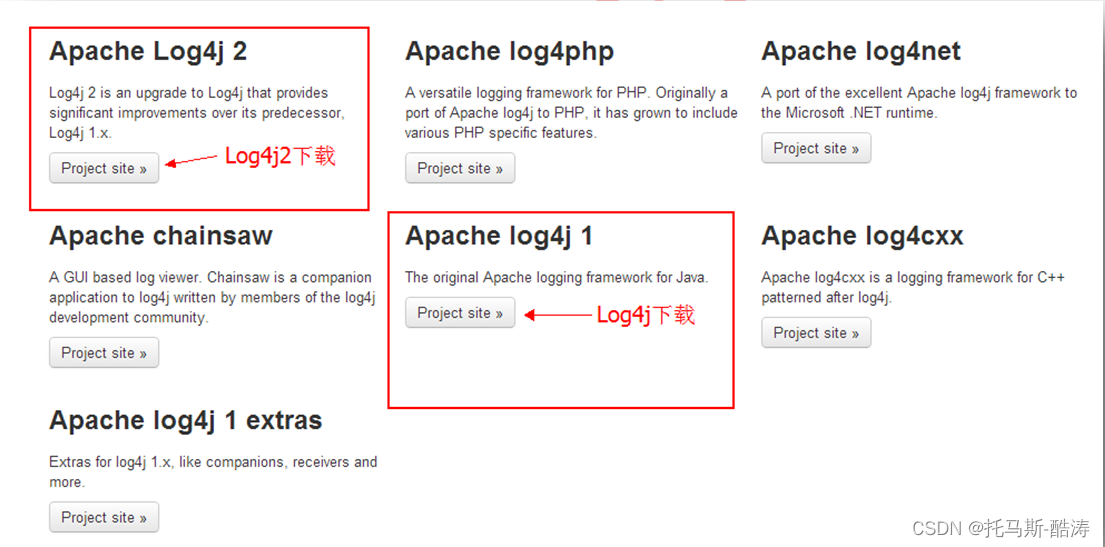The image size is (1105, 547).
Task: Click Project site under Apache log4j 1 heading
Action: coord(460,312)
